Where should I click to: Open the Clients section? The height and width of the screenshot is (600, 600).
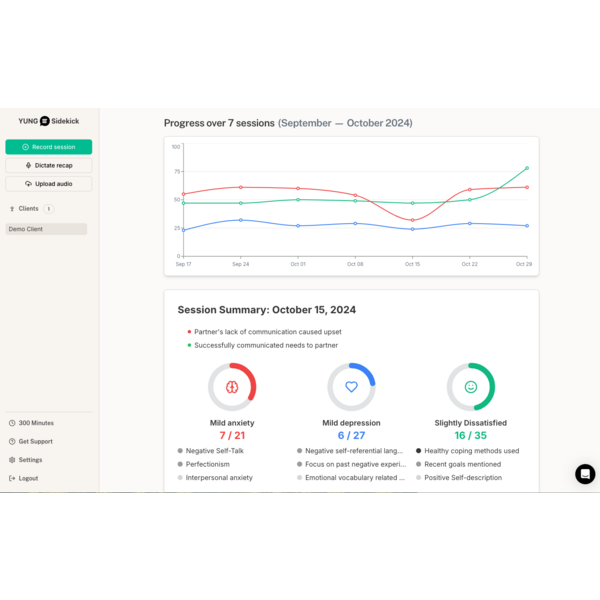coord(28,209)
